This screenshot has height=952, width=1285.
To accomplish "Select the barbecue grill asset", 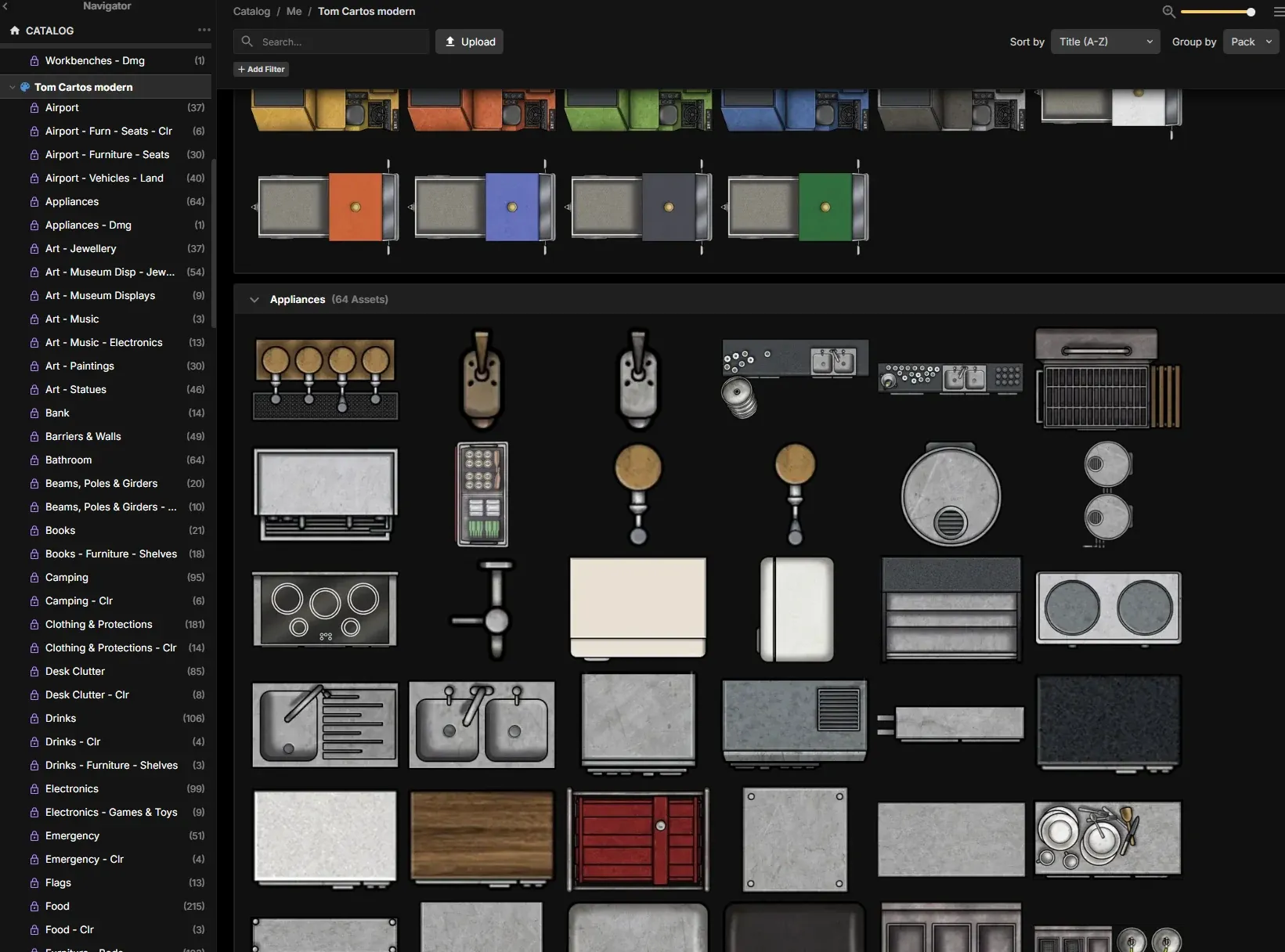I will 1108,379.
